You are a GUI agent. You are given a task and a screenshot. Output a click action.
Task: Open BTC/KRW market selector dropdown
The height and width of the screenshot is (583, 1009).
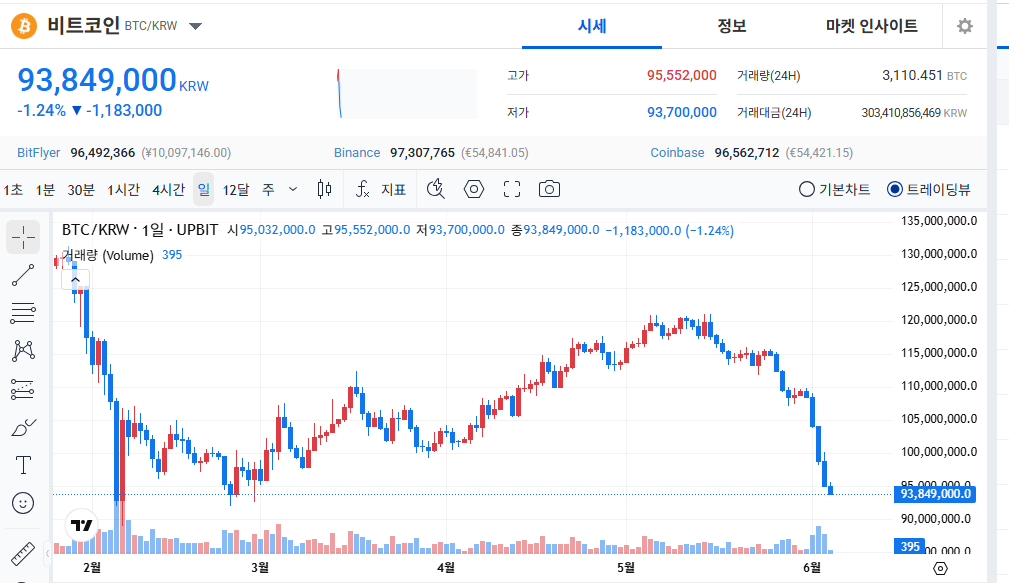[196, 26]
